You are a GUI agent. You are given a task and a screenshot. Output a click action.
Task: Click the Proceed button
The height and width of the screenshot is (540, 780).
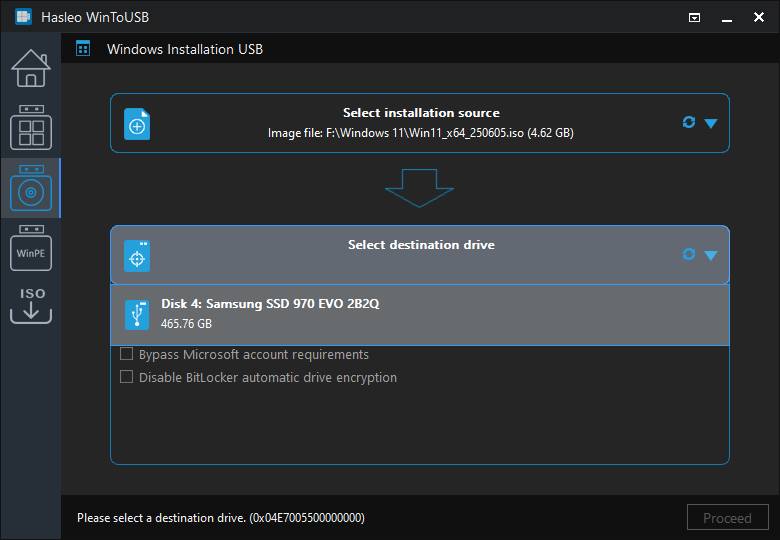[728, 518]
